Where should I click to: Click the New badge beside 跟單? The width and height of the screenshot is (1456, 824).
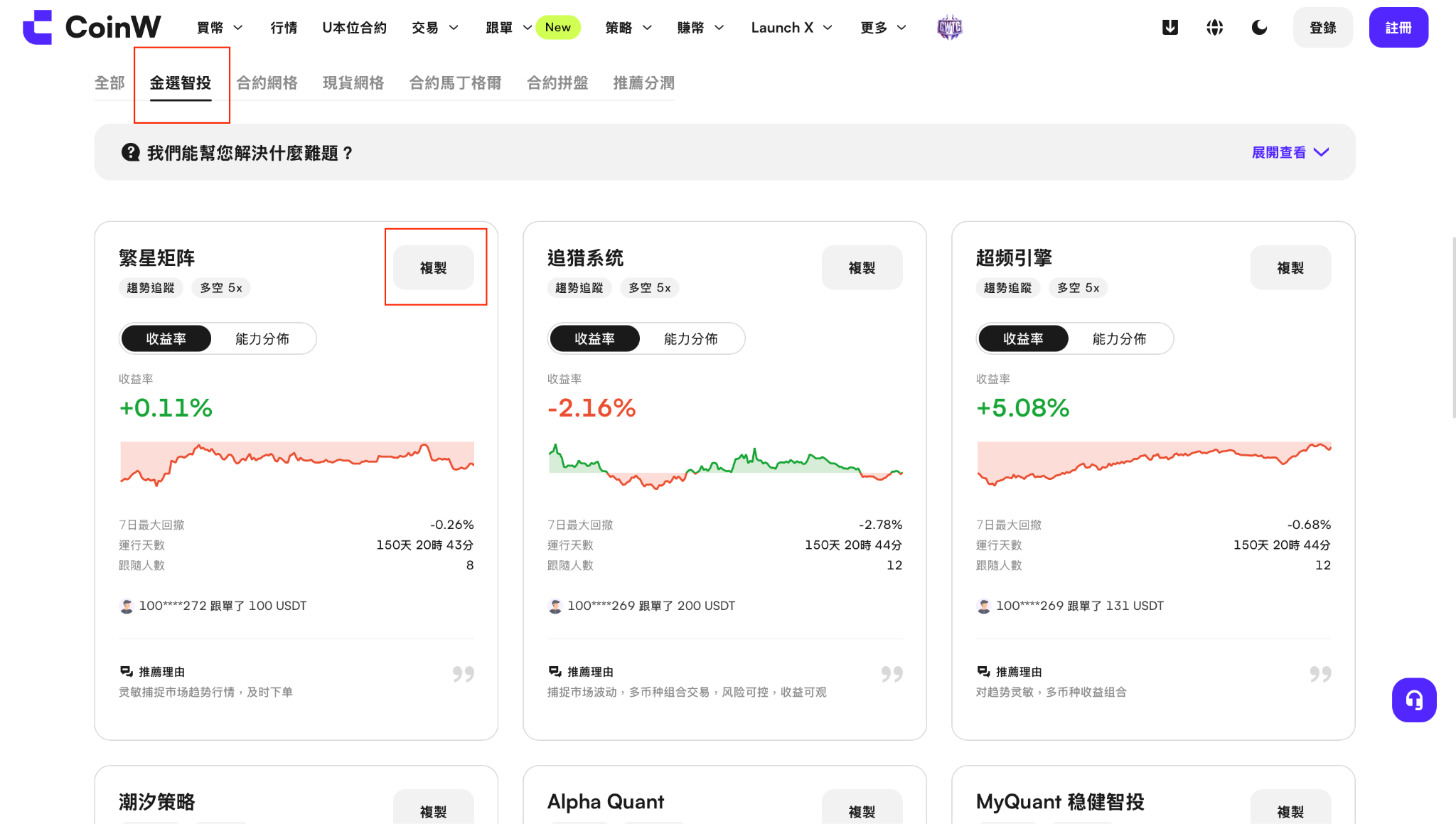coord(558,28)
